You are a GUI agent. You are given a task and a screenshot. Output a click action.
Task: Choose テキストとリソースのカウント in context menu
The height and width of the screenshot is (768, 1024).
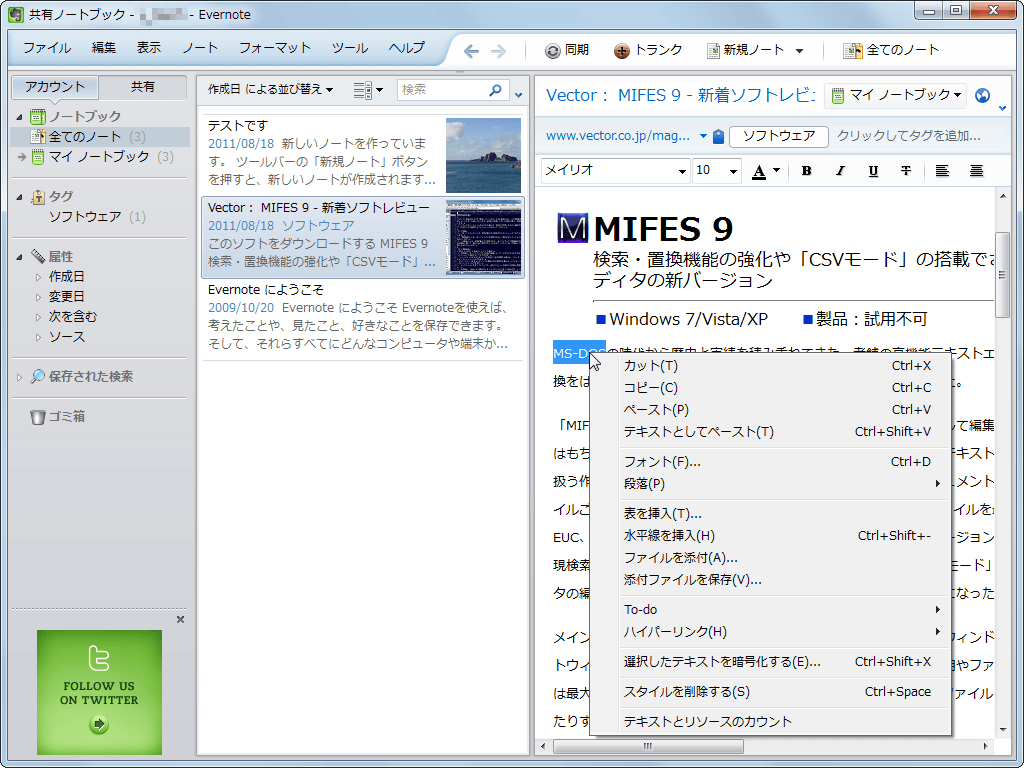coord(770,722)
